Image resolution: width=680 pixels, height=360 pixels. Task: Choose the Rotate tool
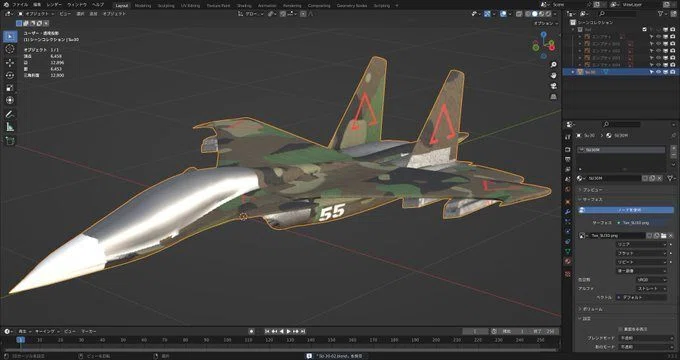click(10, 75)
